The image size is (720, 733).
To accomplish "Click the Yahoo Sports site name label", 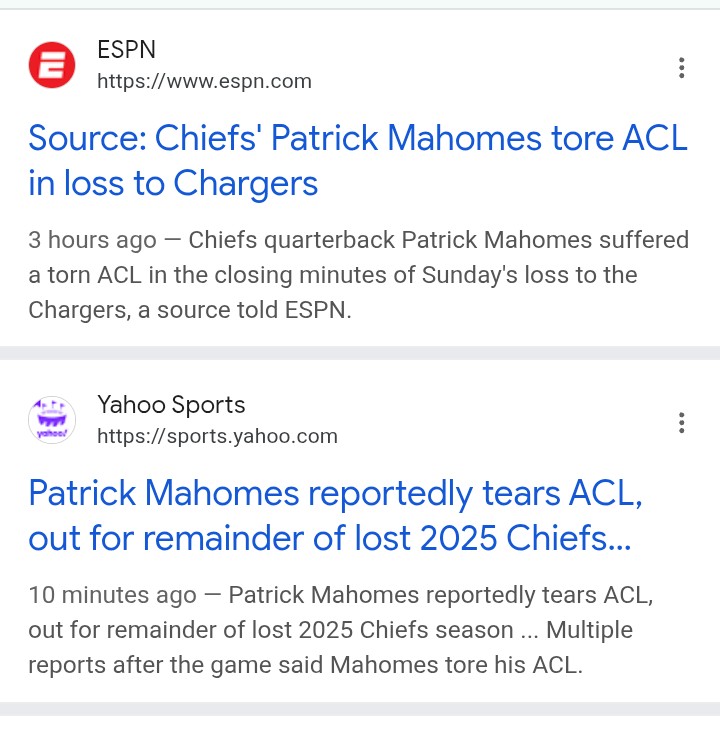I will click(x=171, y=405).
